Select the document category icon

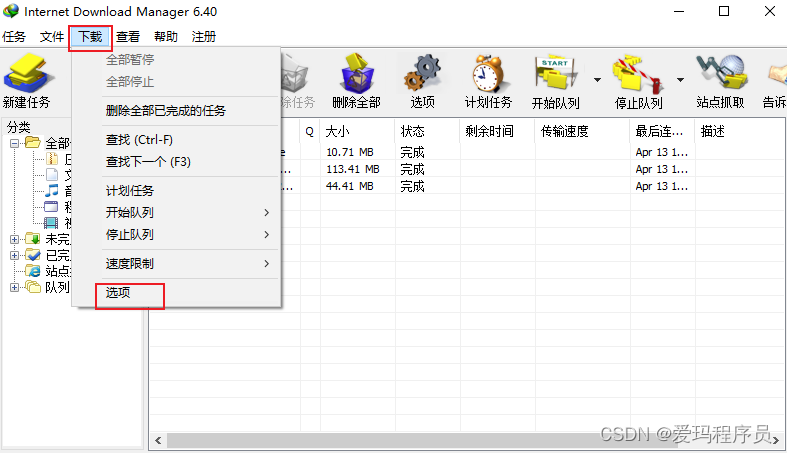tap(52, 175)
